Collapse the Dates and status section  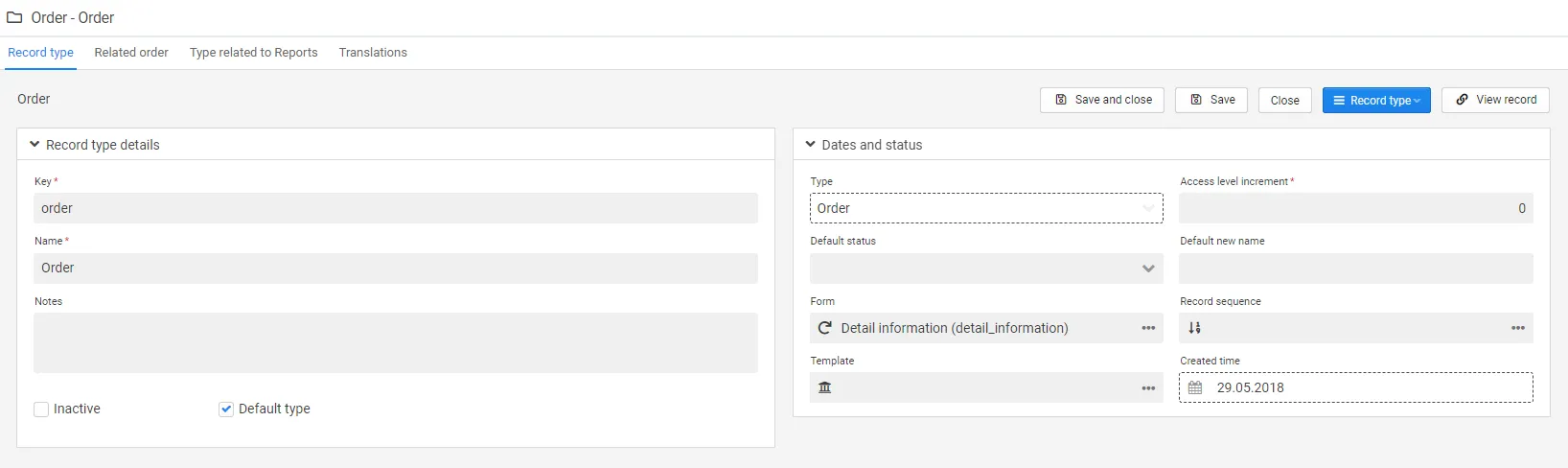tap(810, 145)
